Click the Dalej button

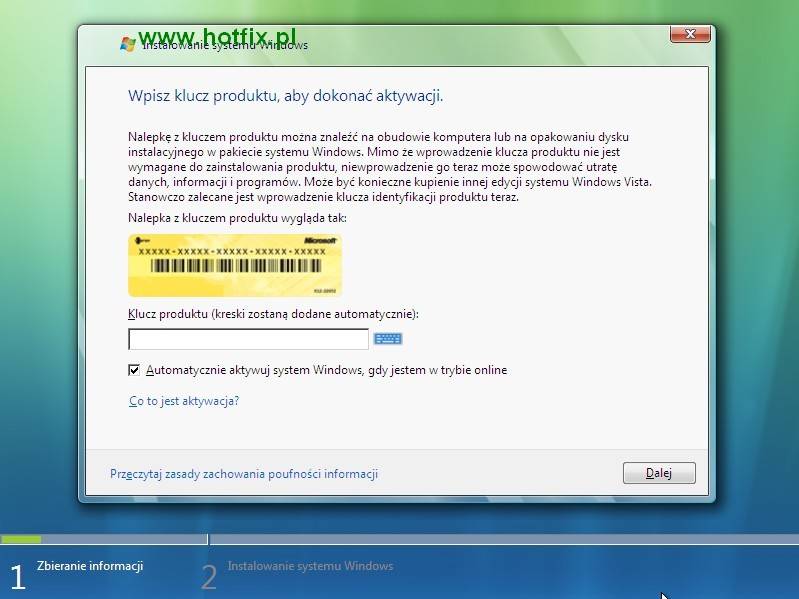(659, 473)
